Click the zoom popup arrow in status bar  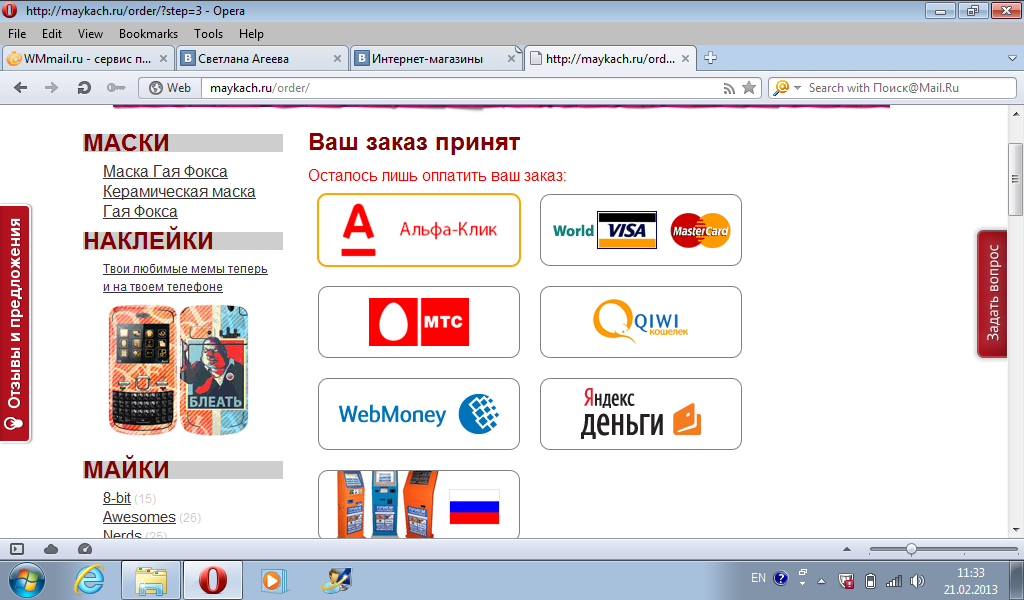(x=847, y=549)
